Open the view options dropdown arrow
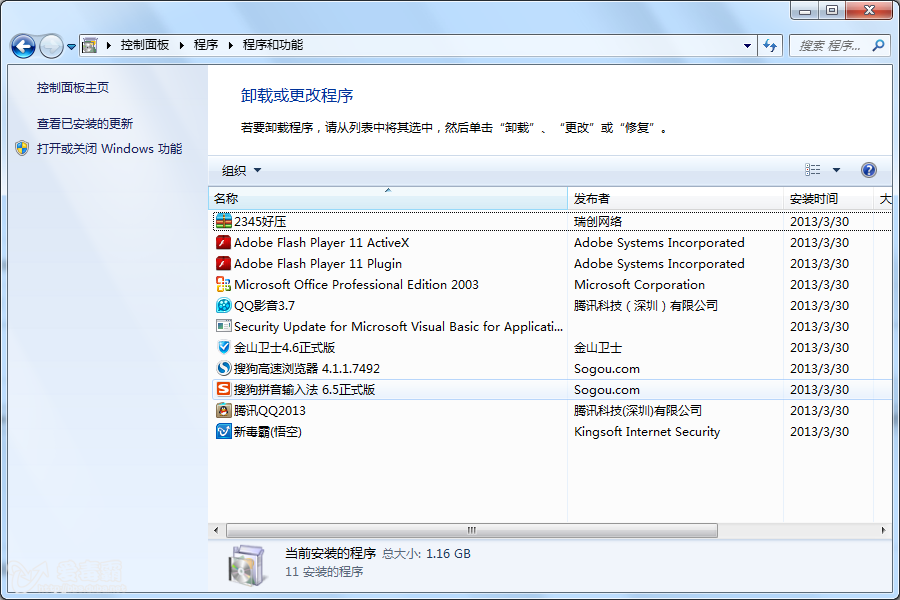 (836, 170)
